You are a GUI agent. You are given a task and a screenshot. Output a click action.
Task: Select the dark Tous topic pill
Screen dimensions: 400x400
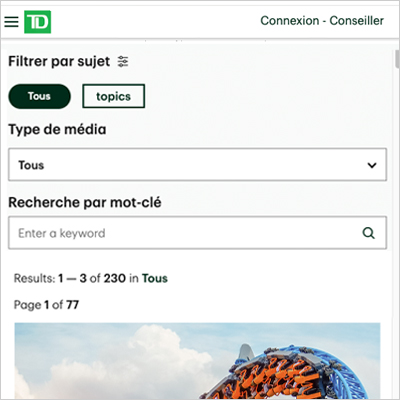pyautogui.click(x=39, y=96)
